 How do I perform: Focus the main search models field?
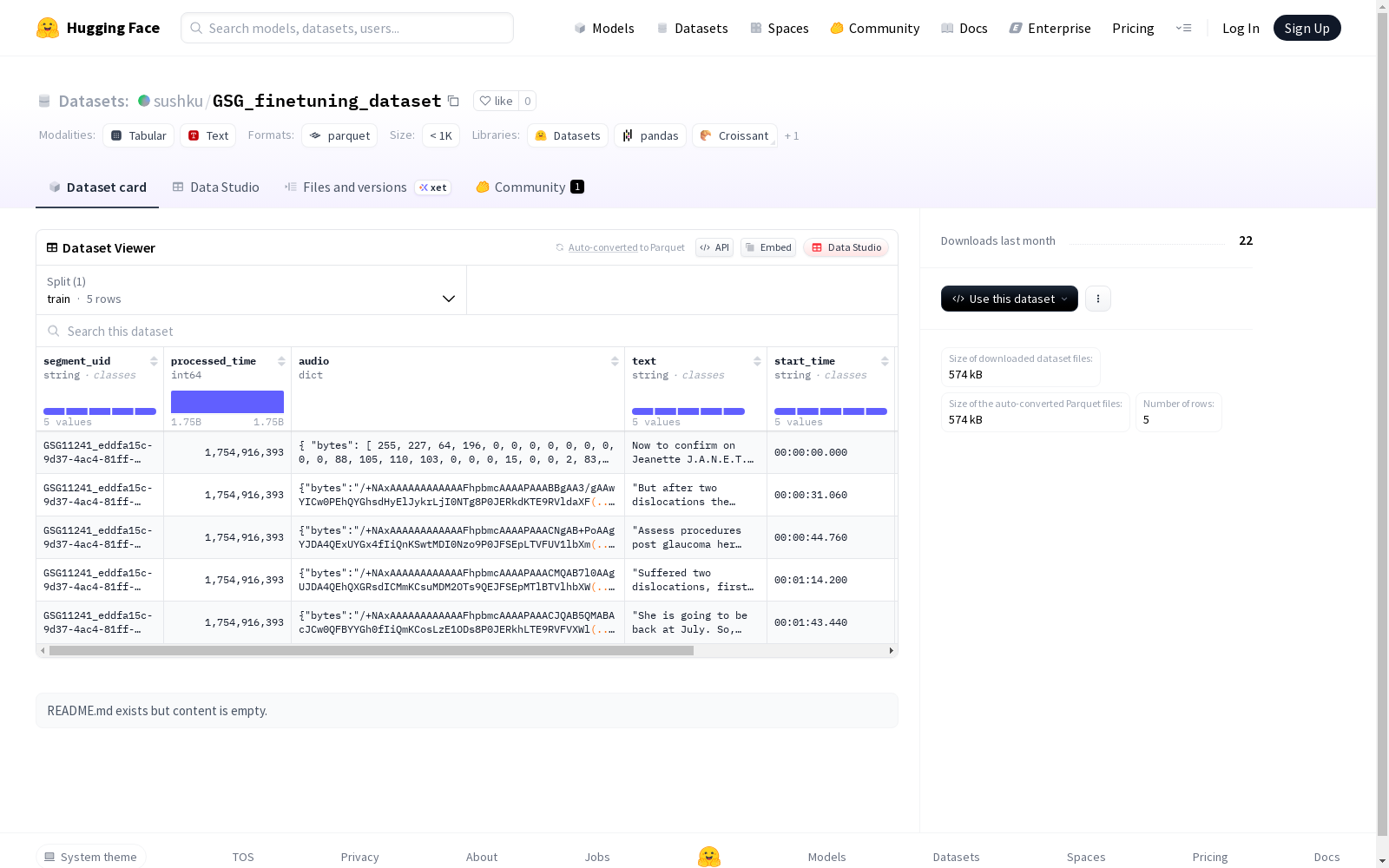pos(347,28)
